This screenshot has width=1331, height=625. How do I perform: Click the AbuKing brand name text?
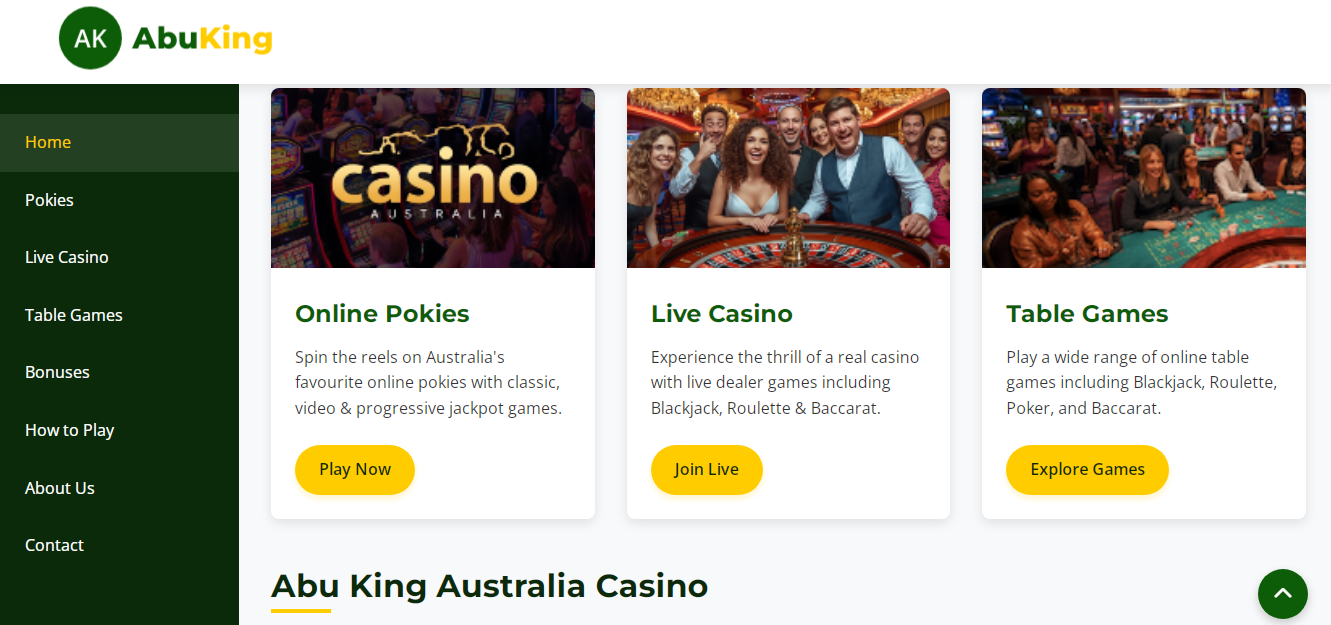point(202,38)
